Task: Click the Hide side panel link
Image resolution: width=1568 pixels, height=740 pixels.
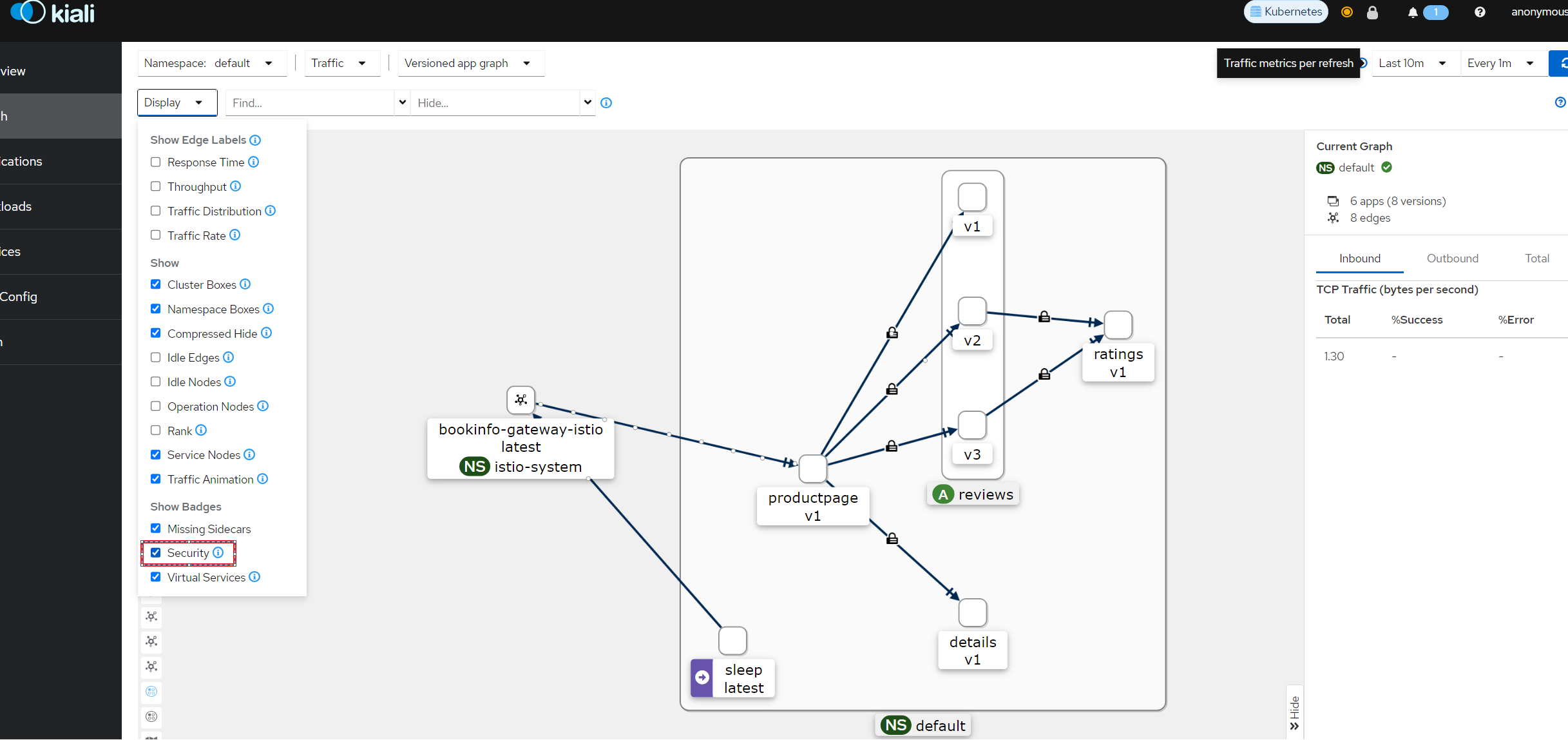Action: [1294, 712]
